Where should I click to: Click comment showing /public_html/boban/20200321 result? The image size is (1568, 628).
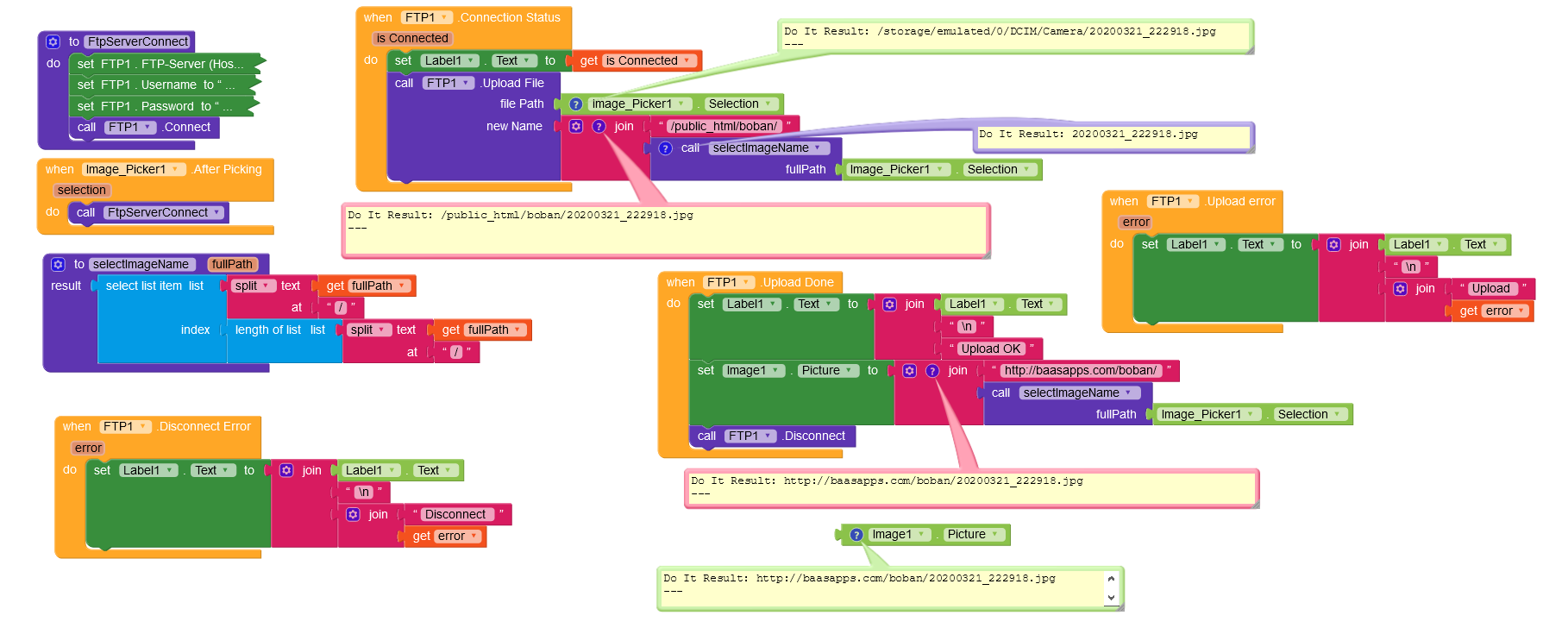[x=665, y=230]
